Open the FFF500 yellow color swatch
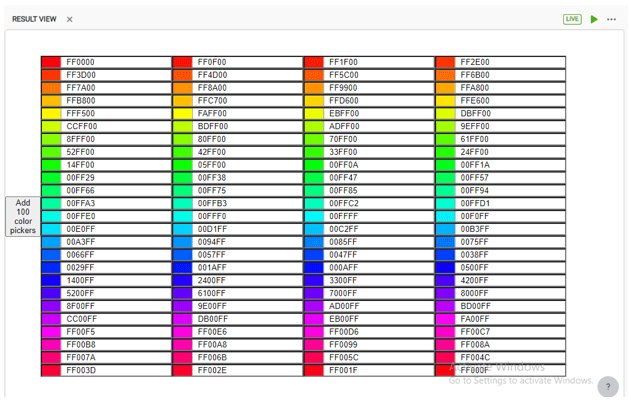Image resolution: width=629 pixels, height=406 pixels. 51,114
